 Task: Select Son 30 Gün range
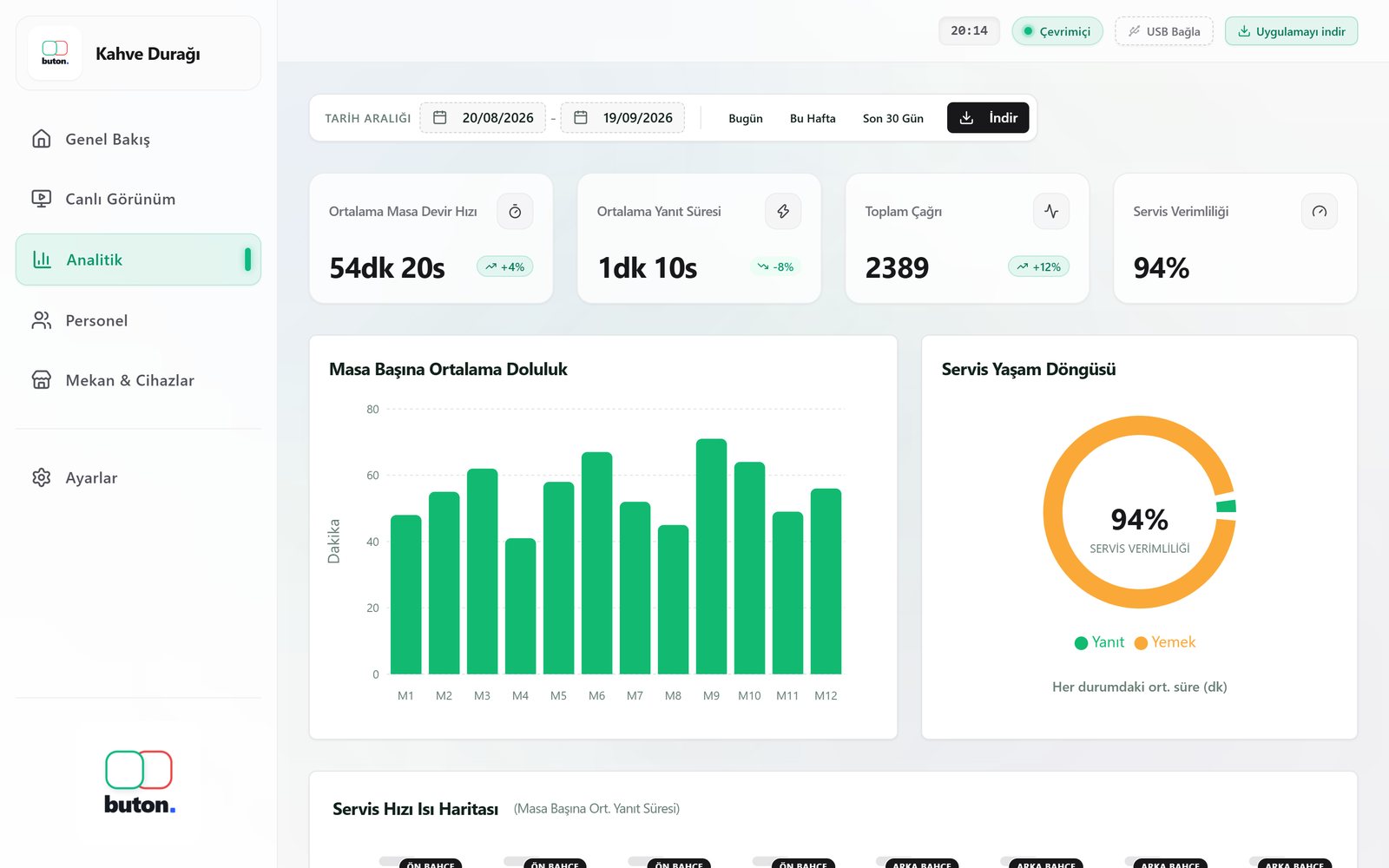(x=893, y=118)
